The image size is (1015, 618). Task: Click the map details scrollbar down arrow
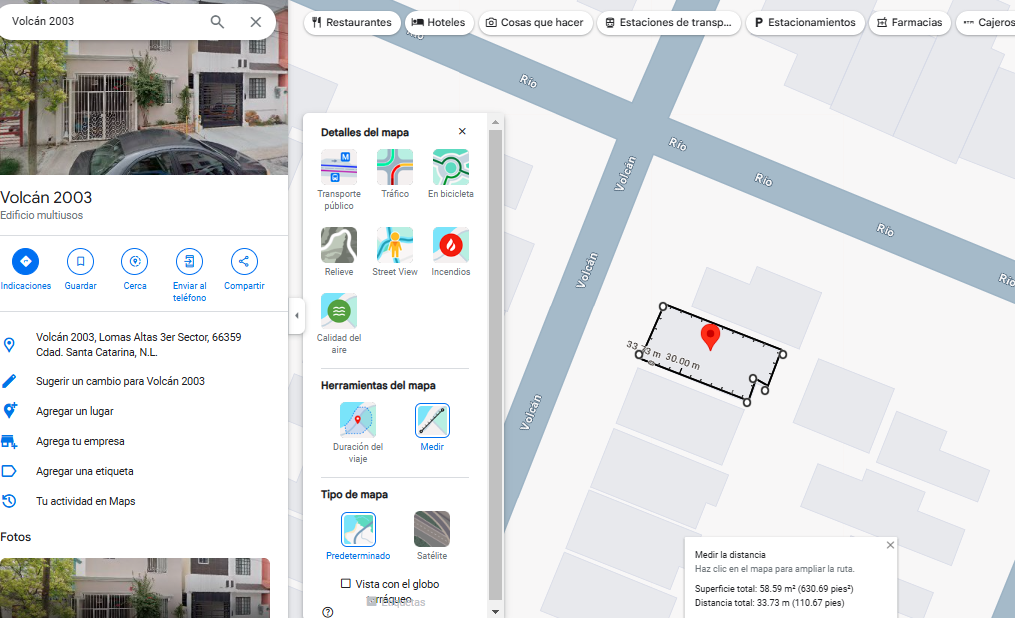495,612
